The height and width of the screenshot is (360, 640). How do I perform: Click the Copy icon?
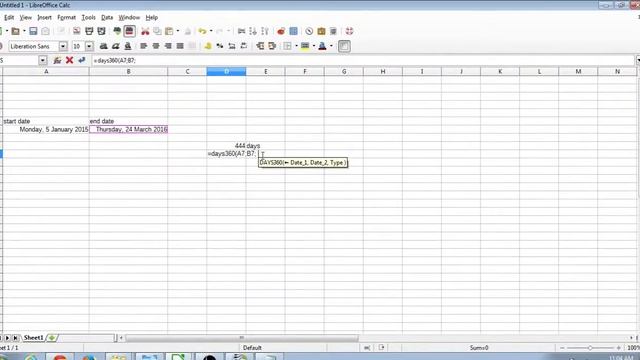point(157,31)
